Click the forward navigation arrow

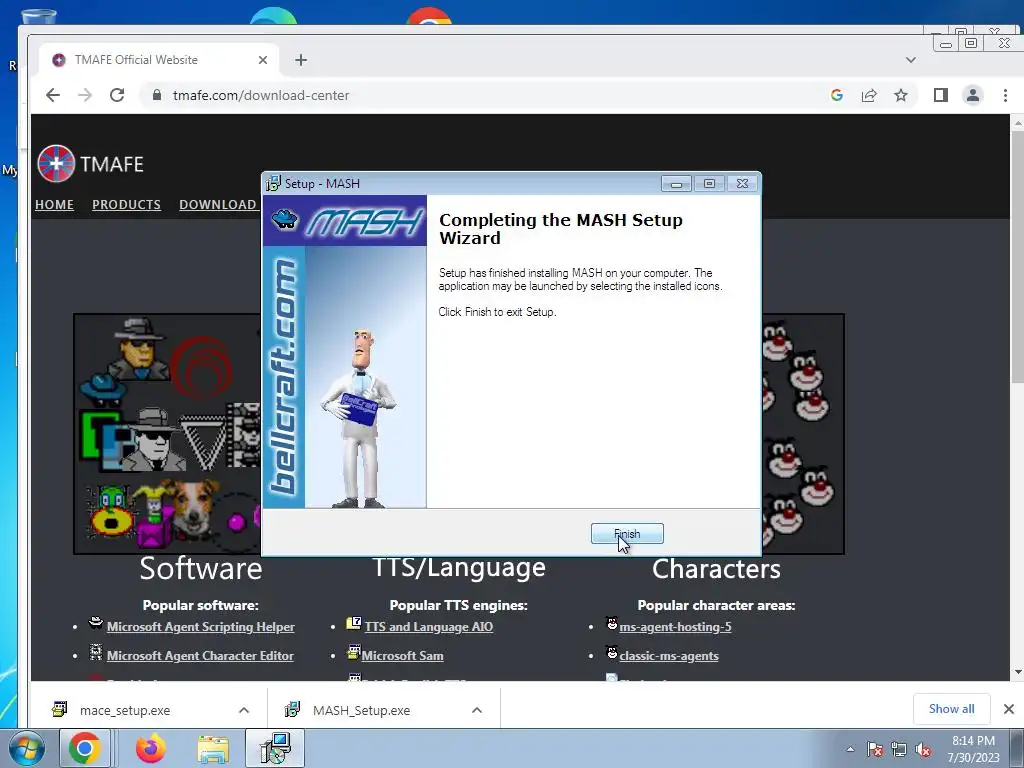85,95
